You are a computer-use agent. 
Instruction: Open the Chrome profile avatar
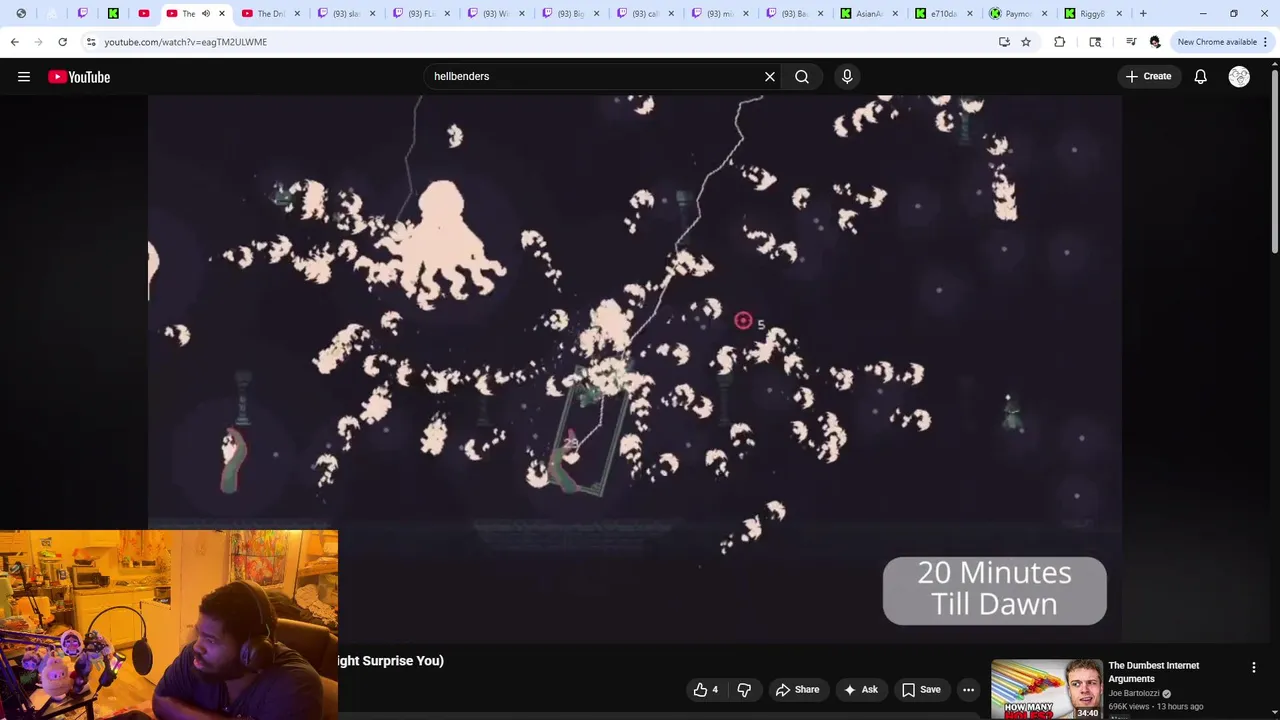tap(1155, 42)
